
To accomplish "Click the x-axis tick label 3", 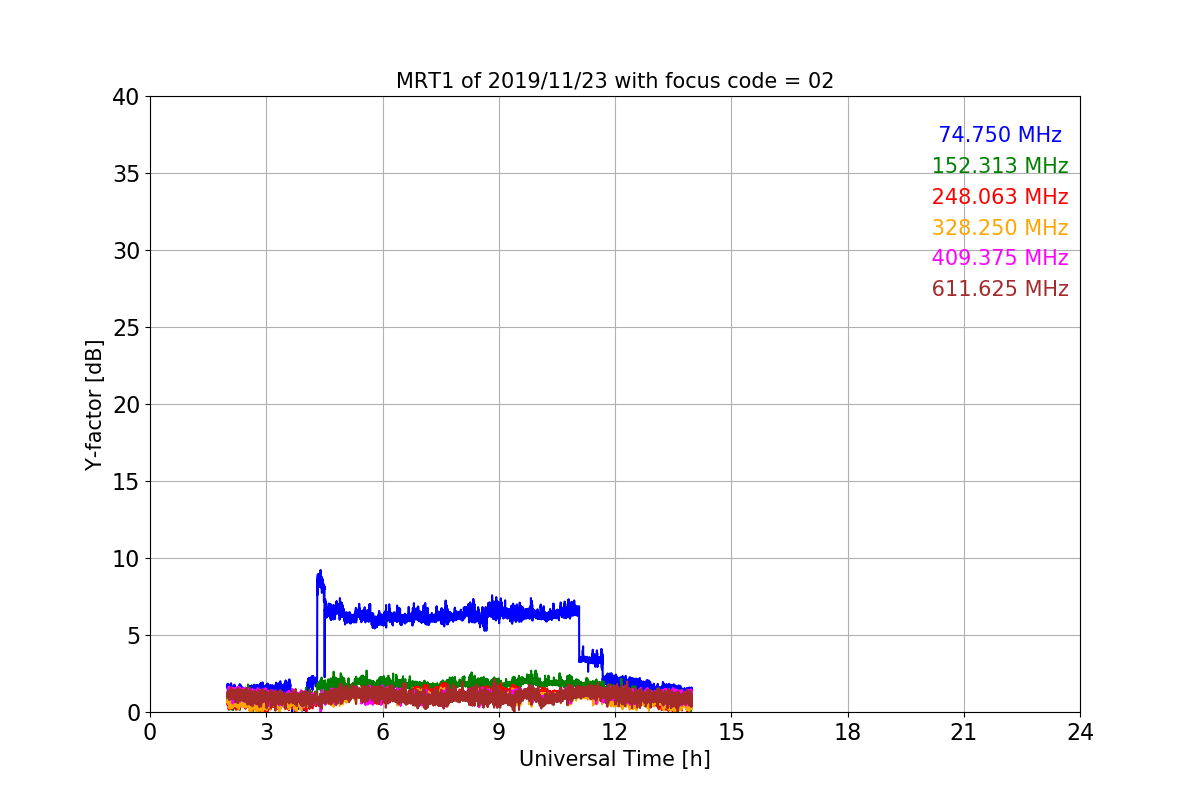I will [266, 732].
